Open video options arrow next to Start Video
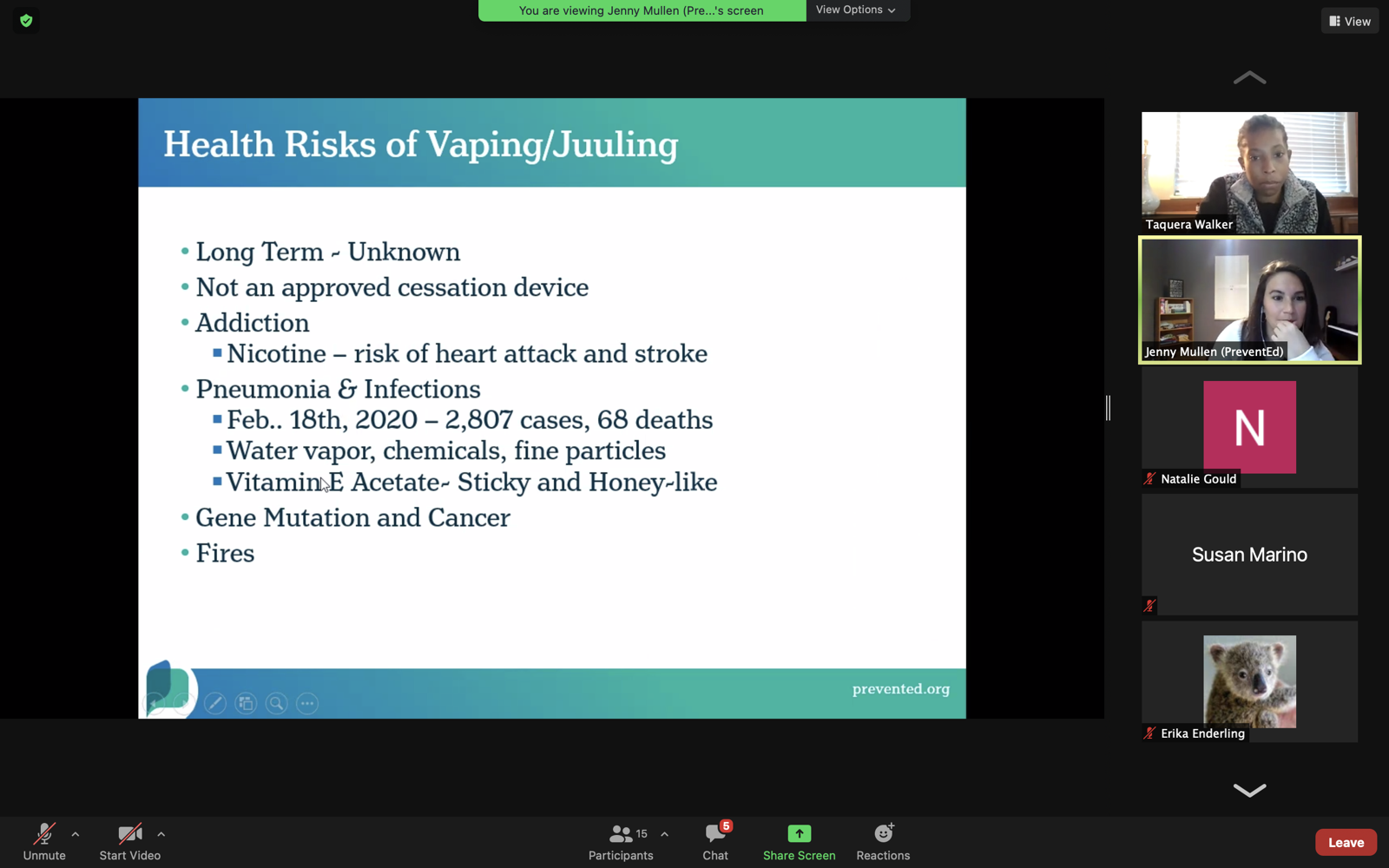1389x868 pixels. coord(161,834)
